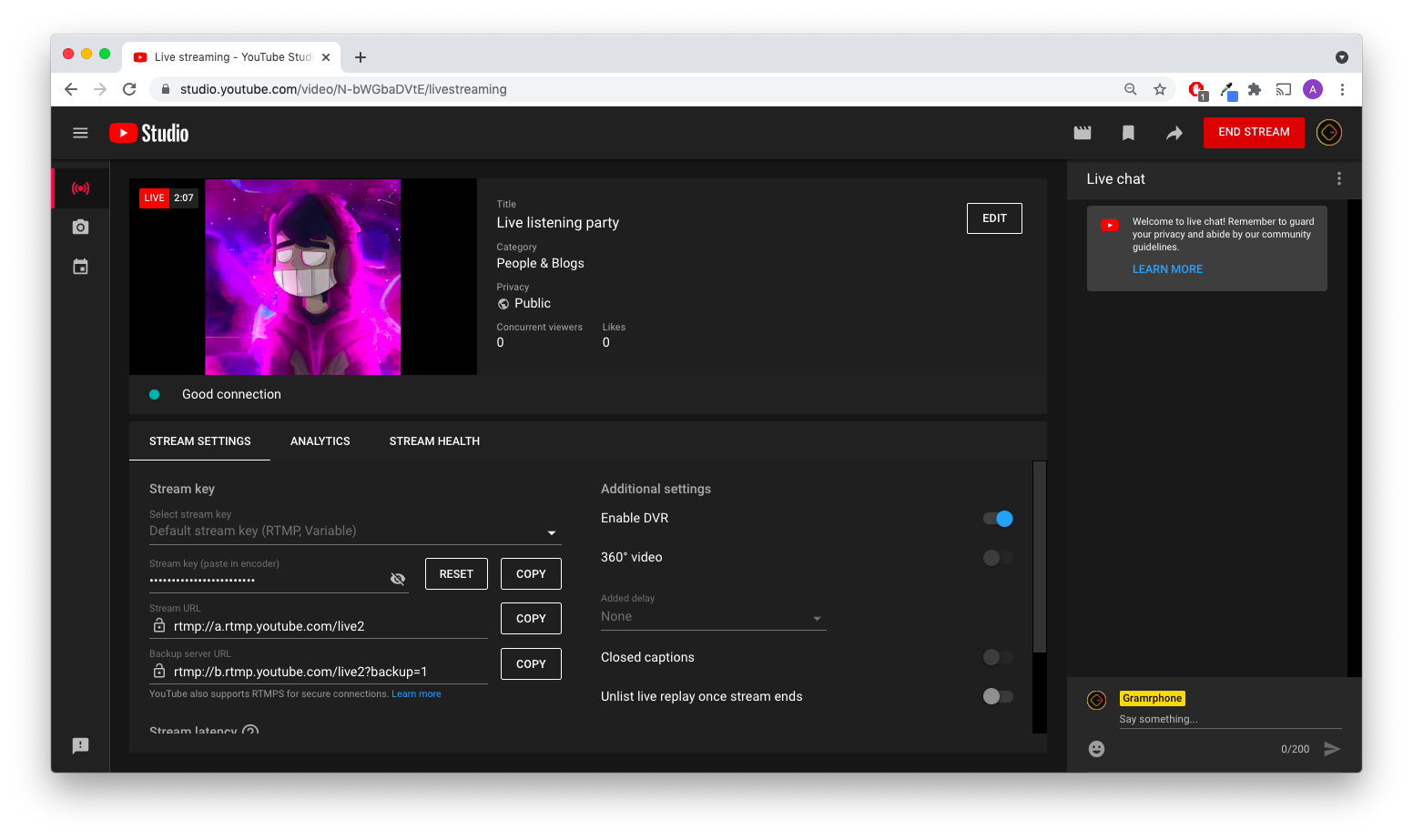The height and width of the screenshot is (840, 1413).
Task: Click the cast media icon
Action: (x=1284, y=89)
